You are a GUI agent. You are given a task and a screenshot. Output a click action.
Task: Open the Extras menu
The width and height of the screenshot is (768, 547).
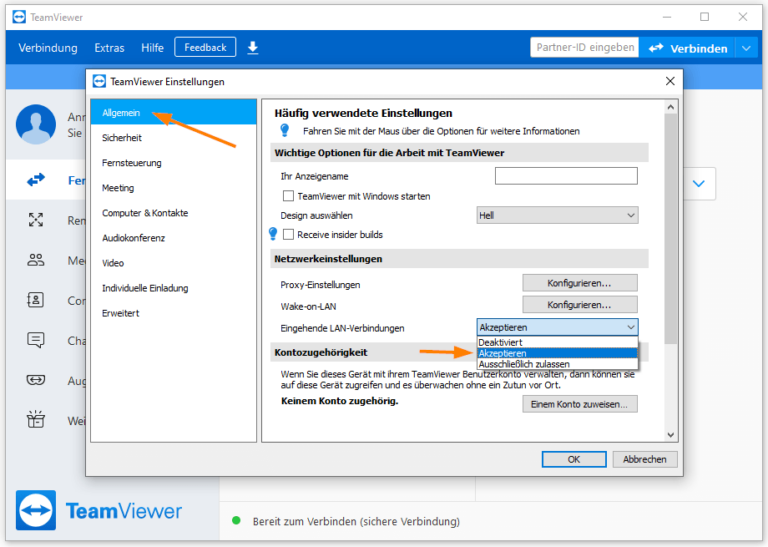point(109,48)
